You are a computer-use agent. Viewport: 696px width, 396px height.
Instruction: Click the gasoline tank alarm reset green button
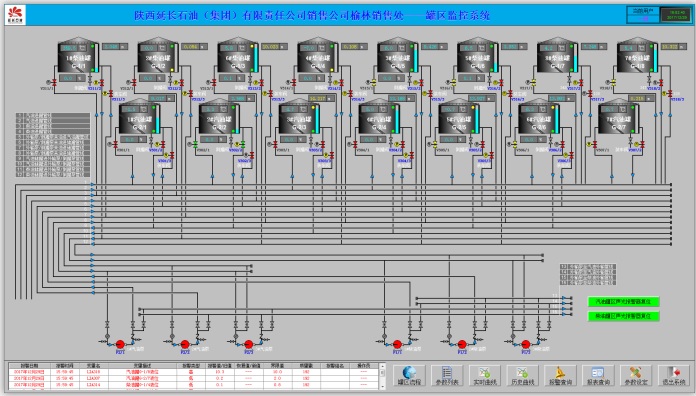623,301
